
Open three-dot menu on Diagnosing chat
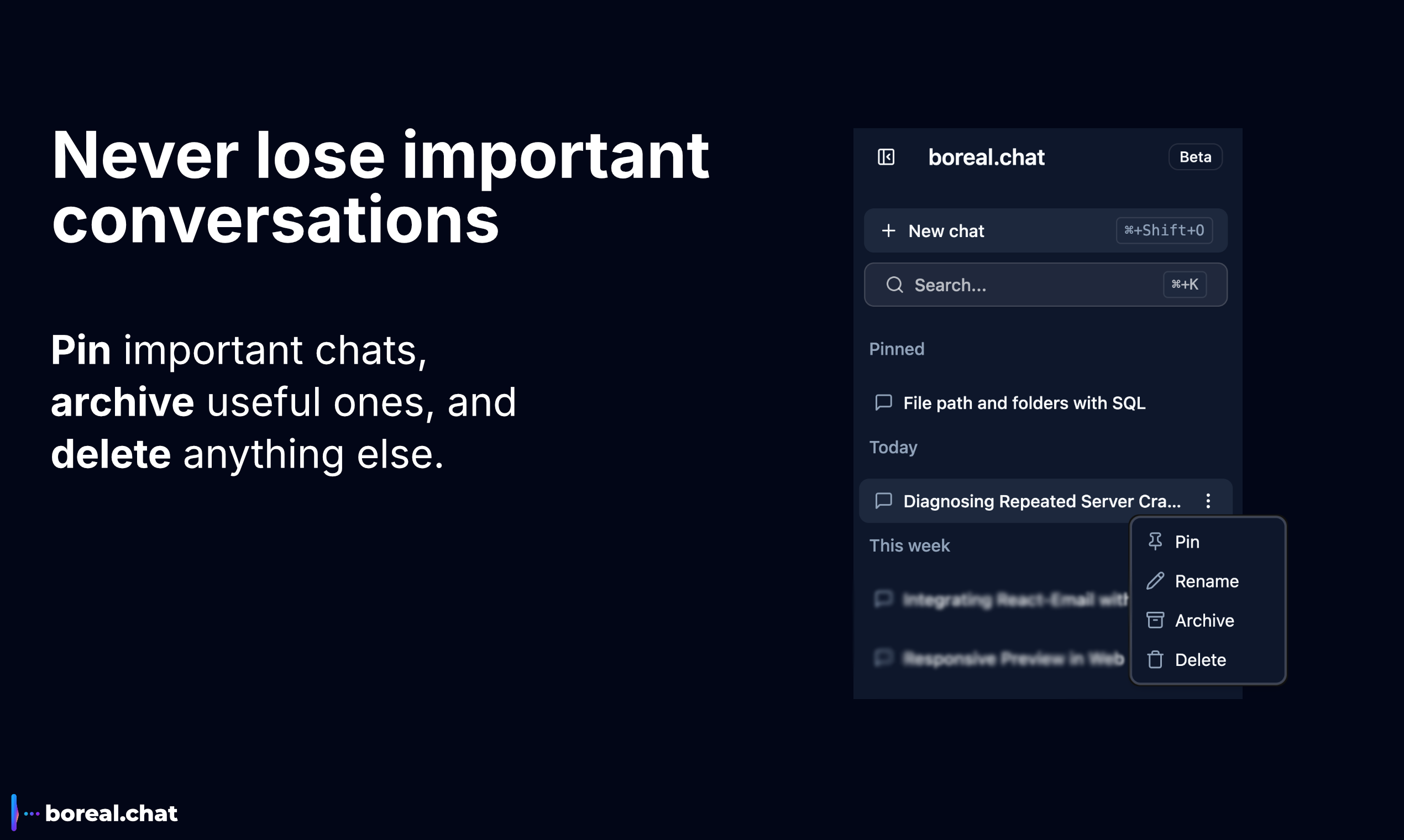tap(1208, 501)
